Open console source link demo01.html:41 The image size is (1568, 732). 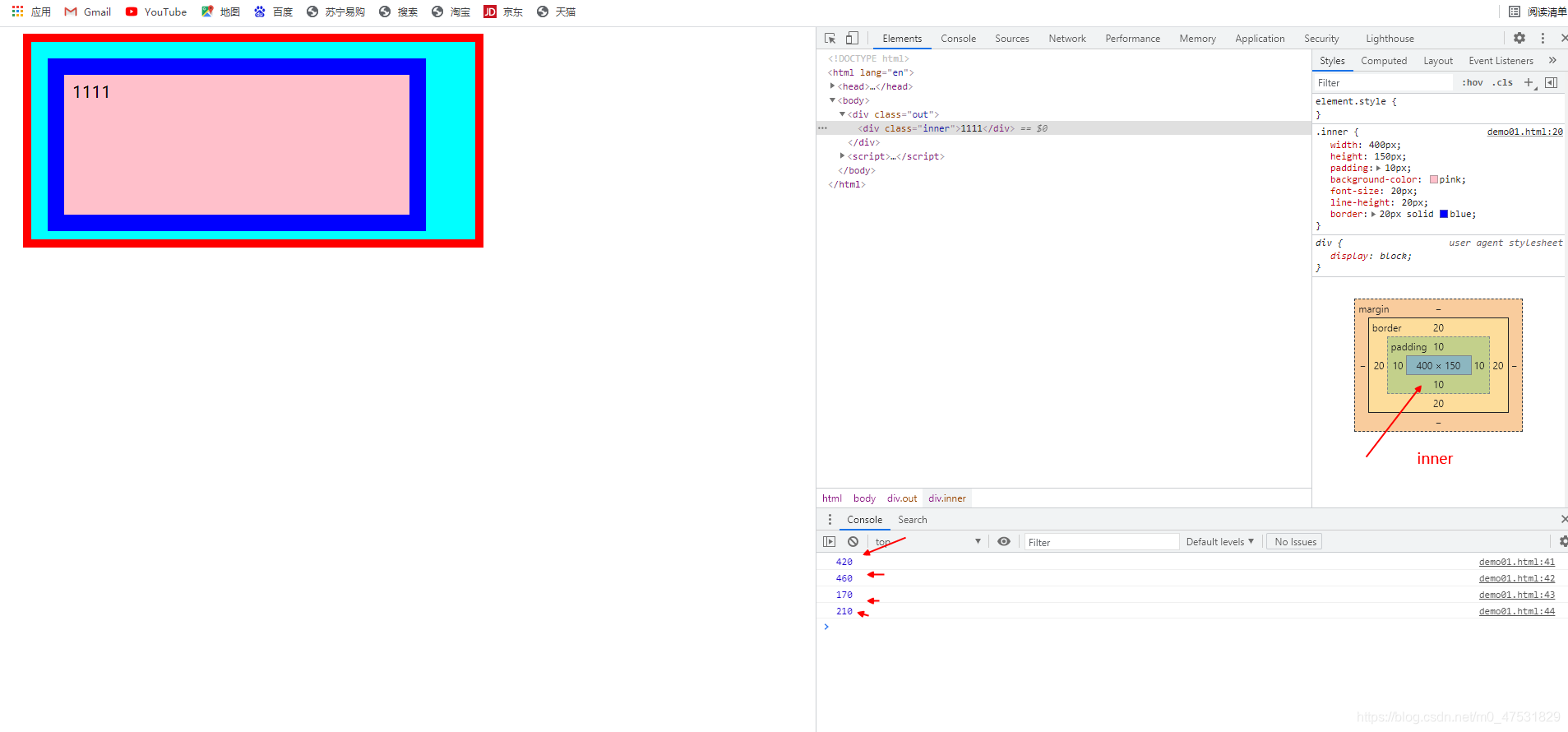tap(1516, 562)
